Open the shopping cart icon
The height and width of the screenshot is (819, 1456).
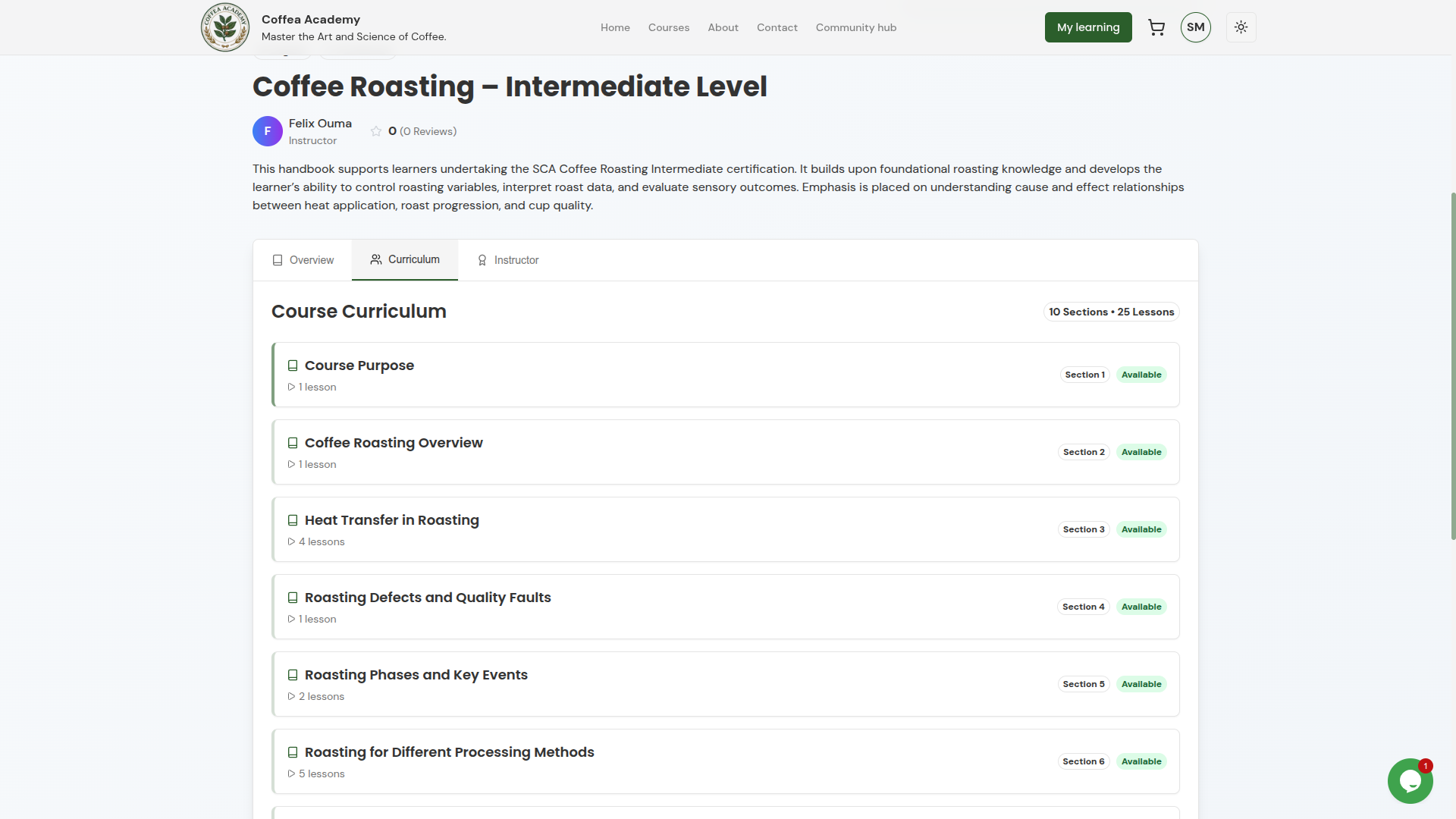pyautogui.click(x=1156, y=27)
